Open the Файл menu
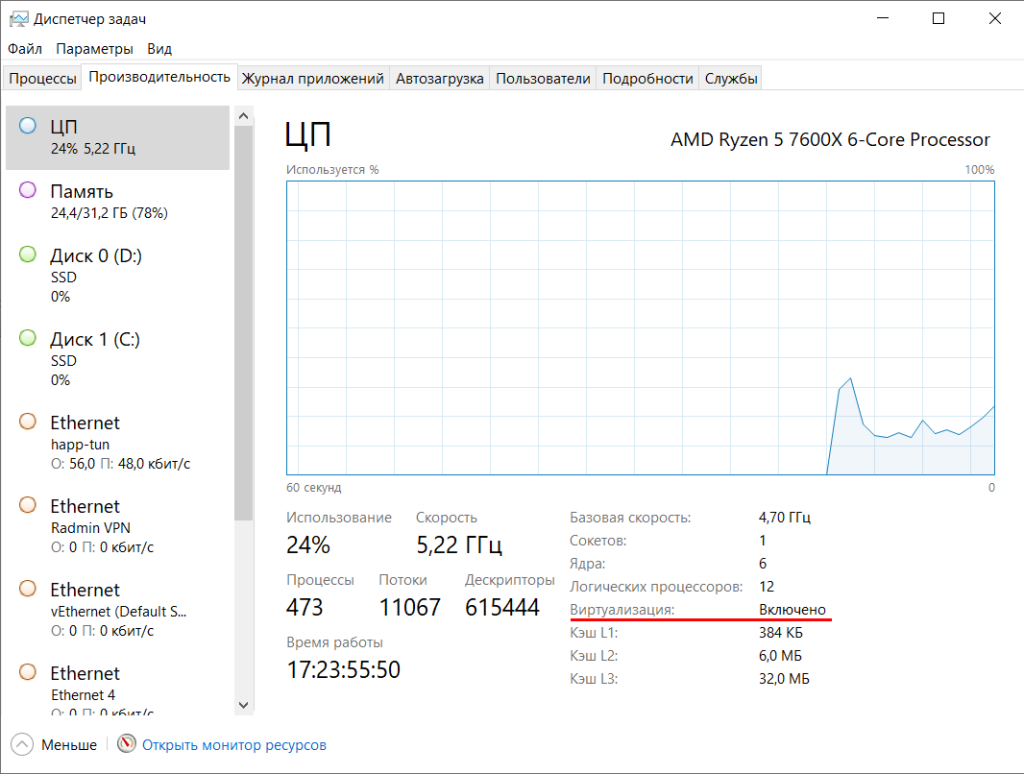The width and height of the screenshot is (1024, 774). point(25,49)
